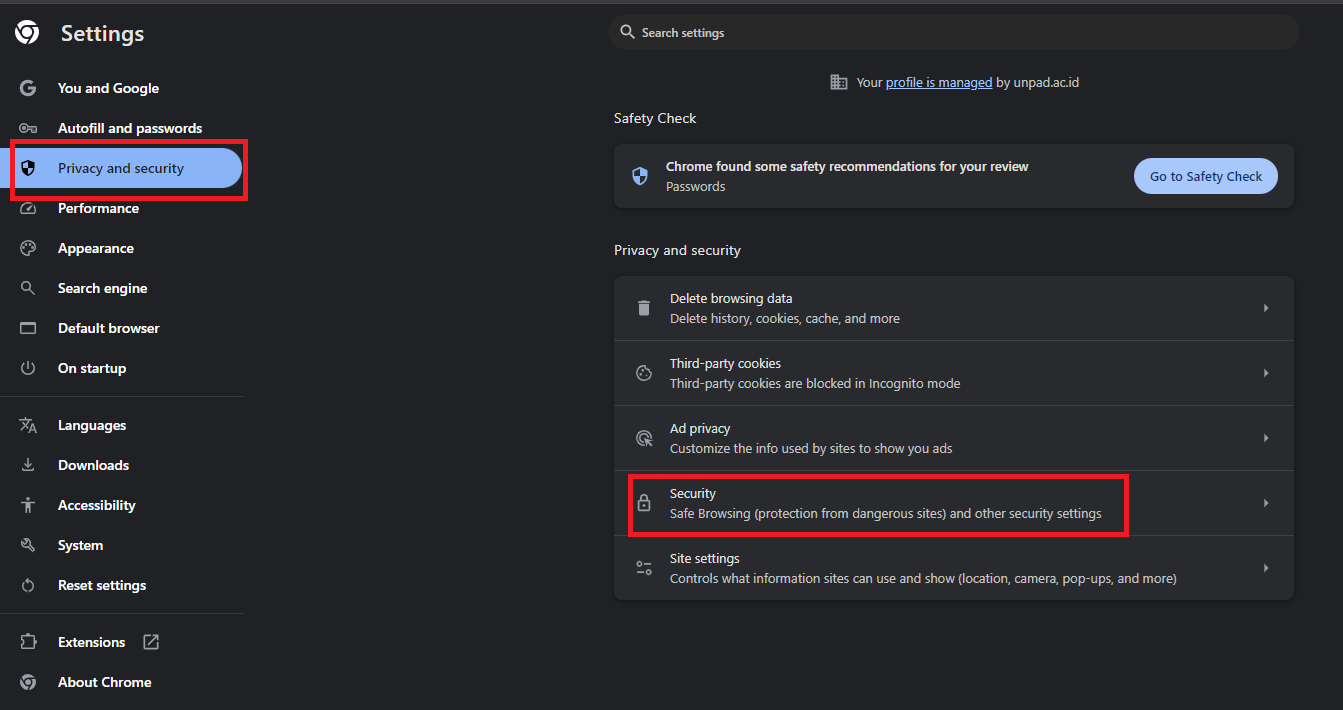Viewport: 1343px width, 710px height.
Task: Open Default browser settings
Action: coord(109,328)
